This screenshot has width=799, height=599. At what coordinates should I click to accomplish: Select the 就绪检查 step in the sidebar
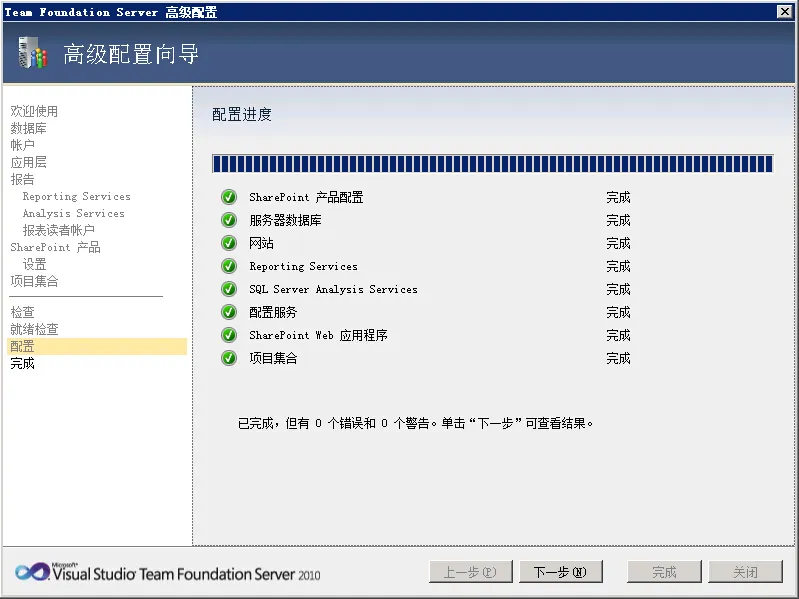click(34, 329)
